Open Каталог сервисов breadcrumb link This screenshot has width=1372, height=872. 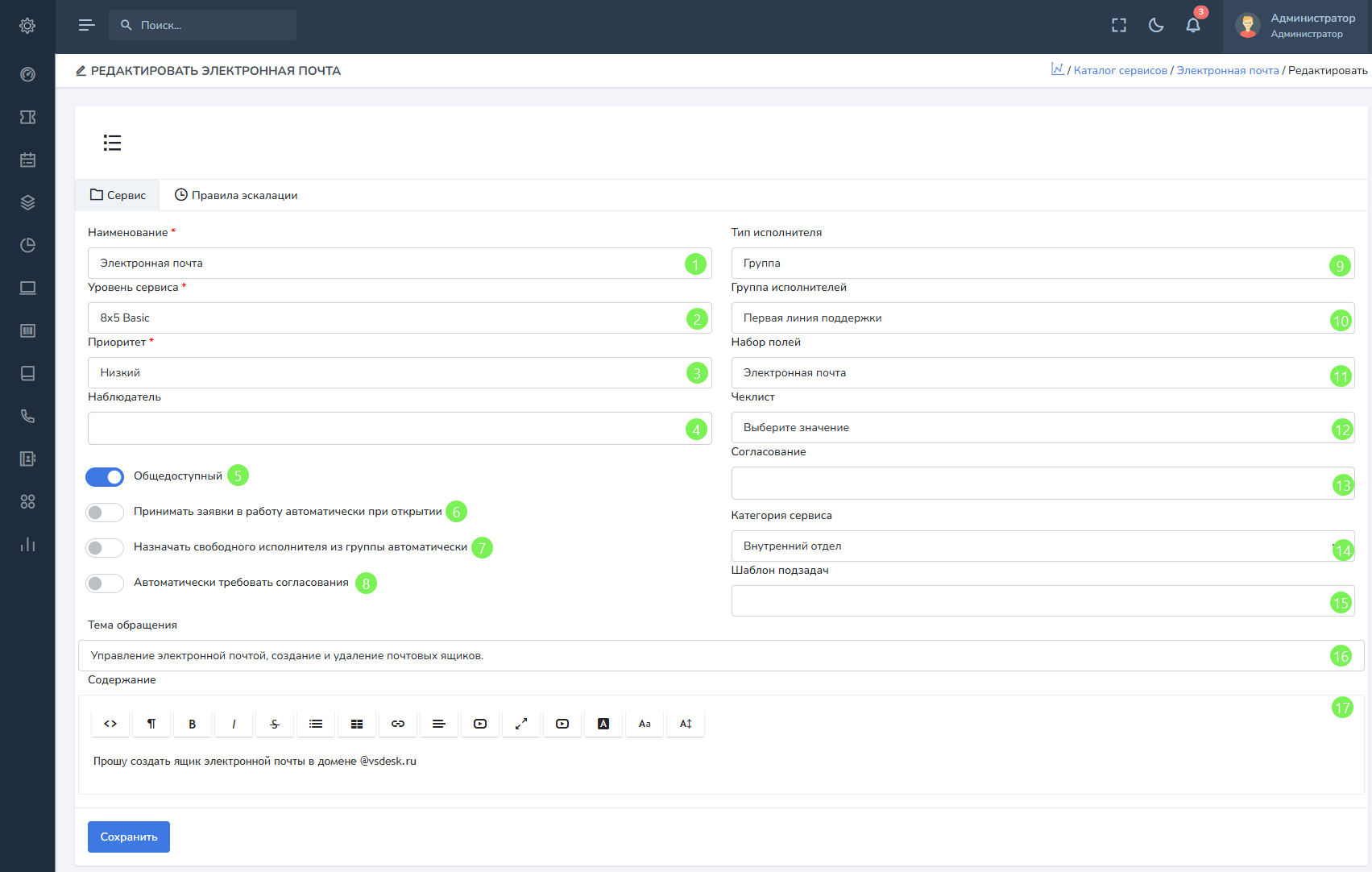pyautogui.click(x=1120, y=71)
